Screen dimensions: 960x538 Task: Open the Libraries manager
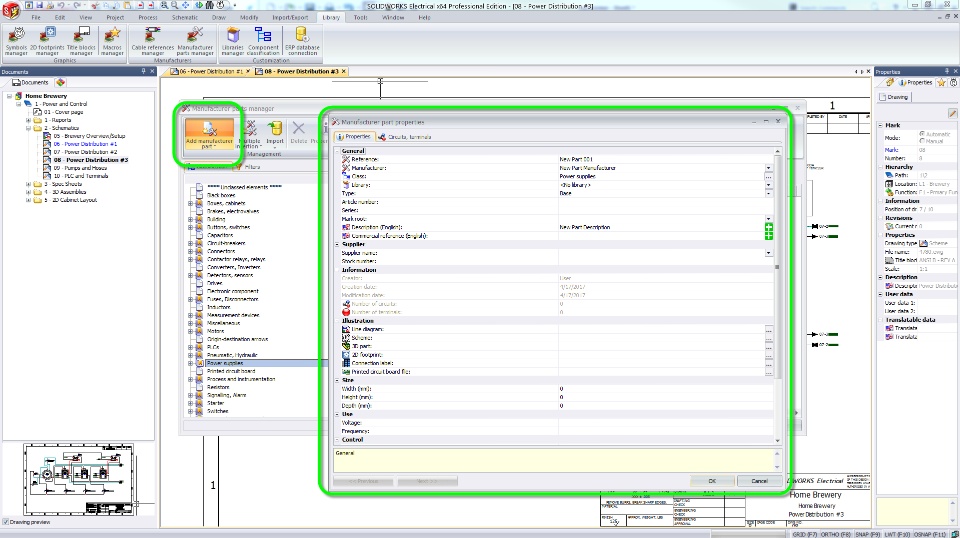233,42
